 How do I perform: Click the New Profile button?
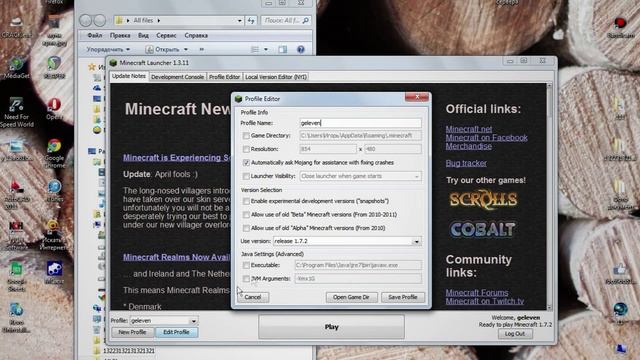(132, 332)
